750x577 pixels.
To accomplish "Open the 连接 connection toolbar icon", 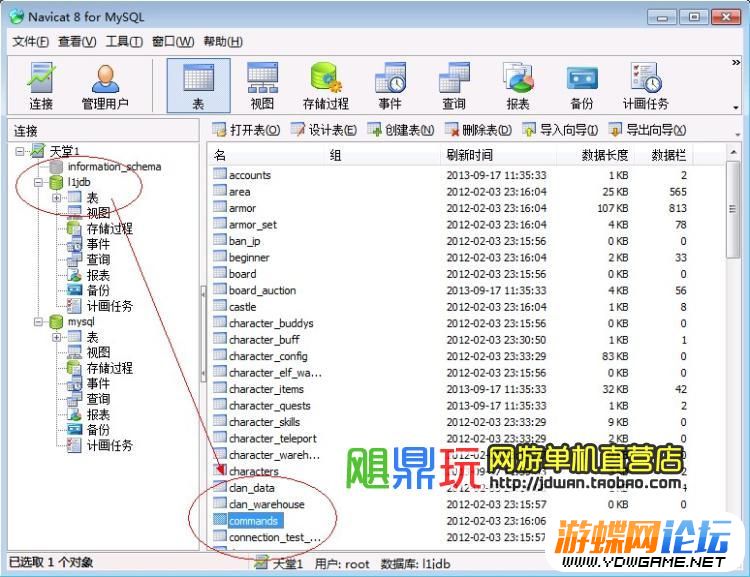I will coord(41,86).
